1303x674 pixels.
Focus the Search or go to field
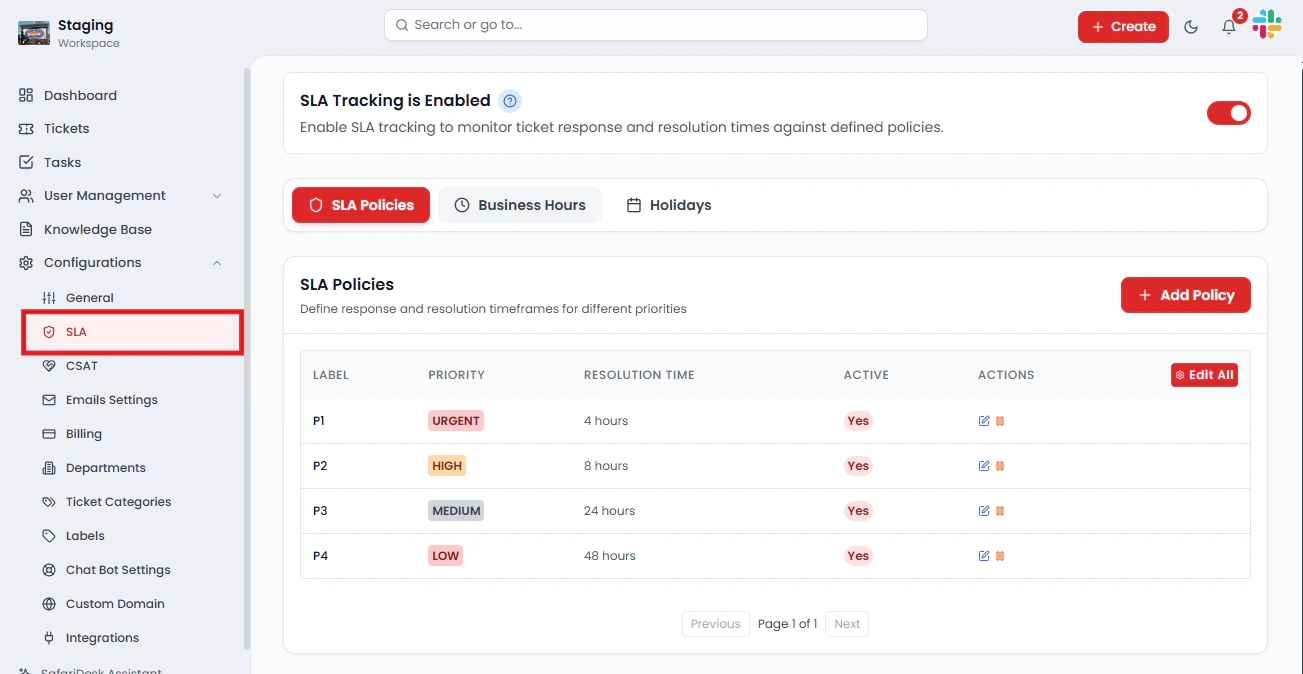coord(656,25)
